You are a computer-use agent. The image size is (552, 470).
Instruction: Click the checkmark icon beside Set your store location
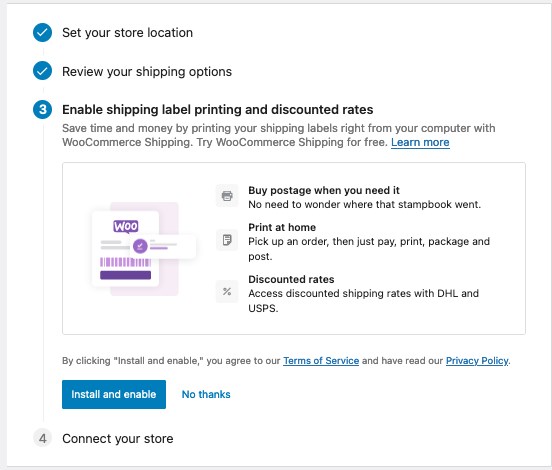coord(42,33)
